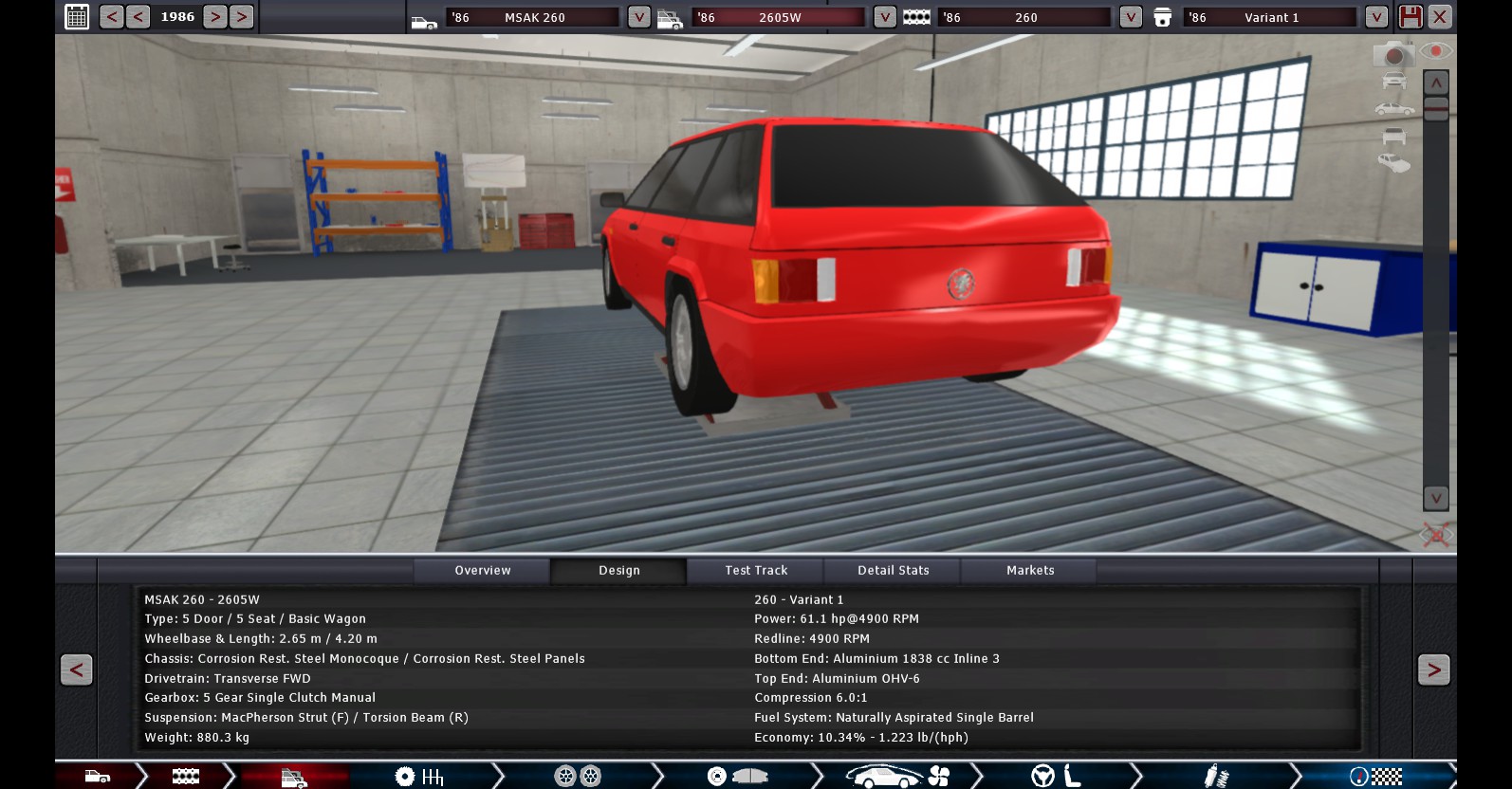Click the '1986' current year display
This screenshot has width=1512, height=789.
click(x=177, y=16)
